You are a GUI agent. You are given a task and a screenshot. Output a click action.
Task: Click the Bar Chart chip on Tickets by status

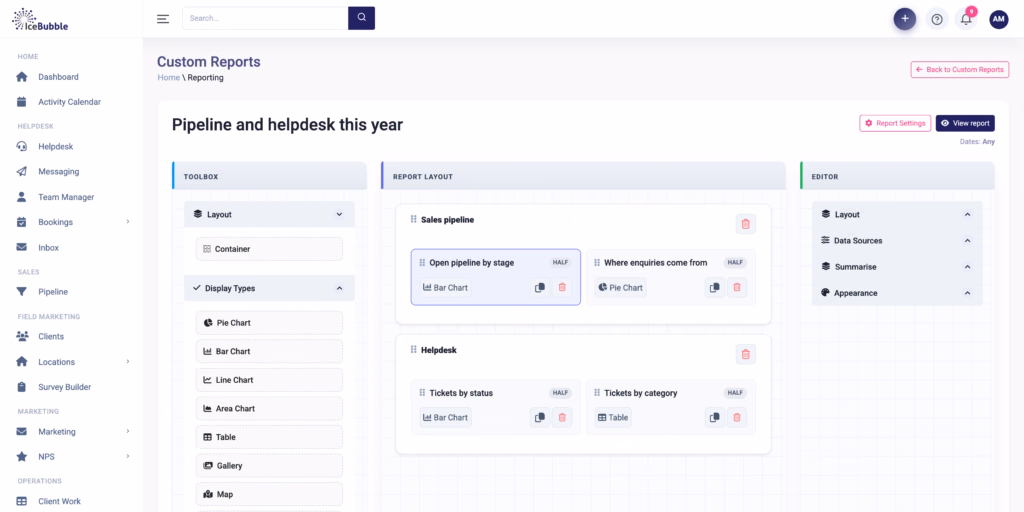pos(445,417)
